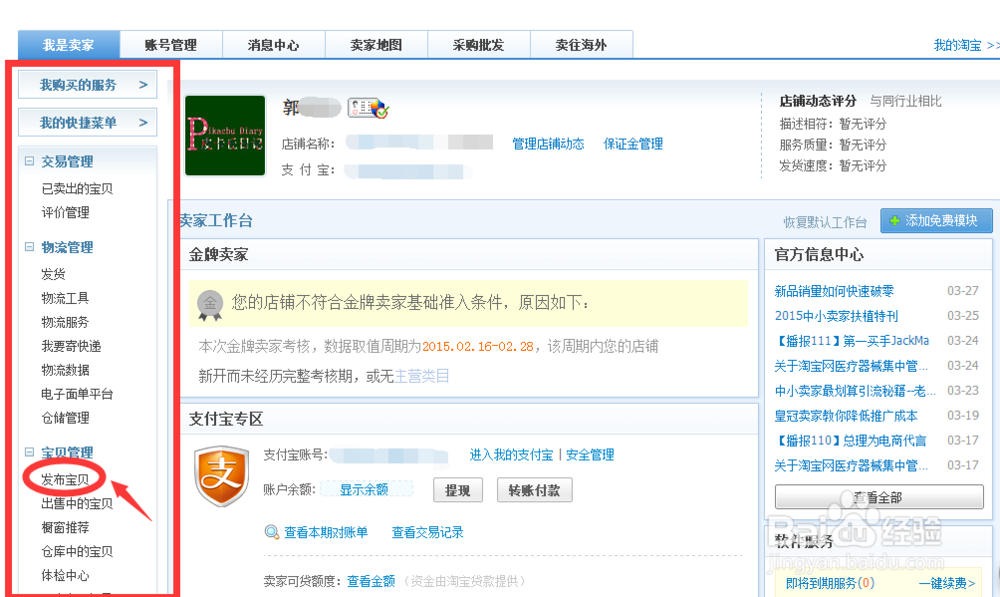Image resolution: width=1000 pixels, height=597 pixels.
Task: Open 03-24 news 关于淘宝网医疗器械集中管
Action: pos(851,365)
